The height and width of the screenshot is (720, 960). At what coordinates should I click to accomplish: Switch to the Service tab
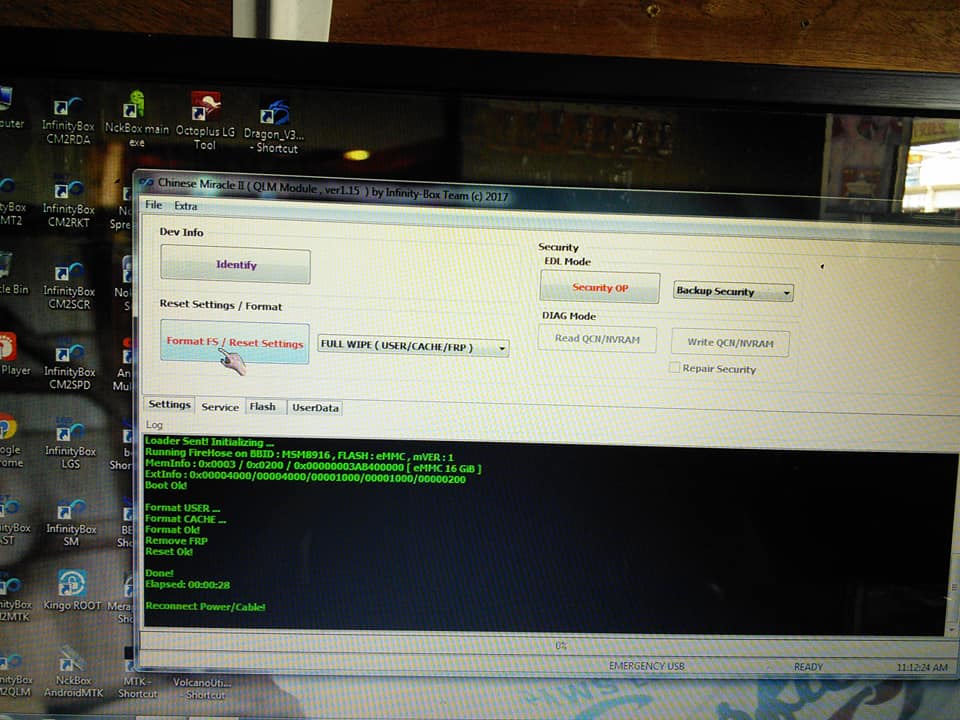click(220, 407)
